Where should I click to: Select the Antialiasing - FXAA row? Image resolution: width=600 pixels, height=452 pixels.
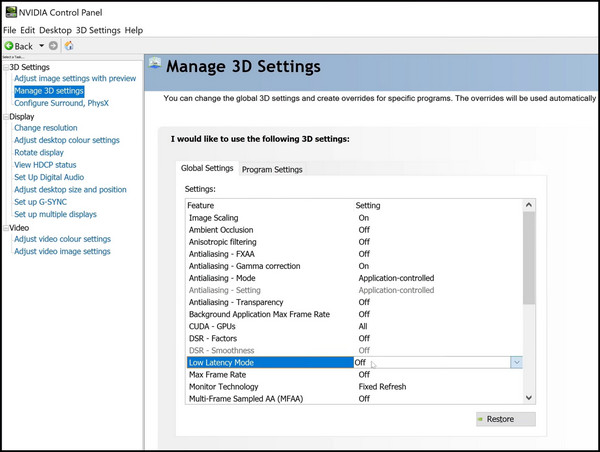tap(354, 254)
